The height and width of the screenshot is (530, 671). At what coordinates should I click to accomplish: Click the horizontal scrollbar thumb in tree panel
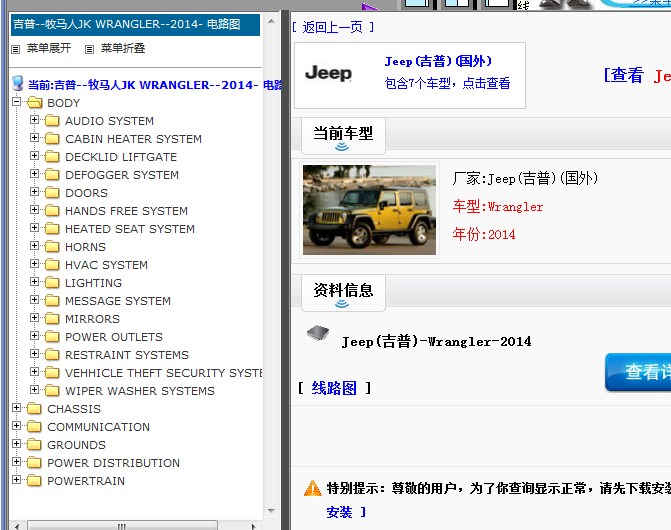tap(122, 526)
